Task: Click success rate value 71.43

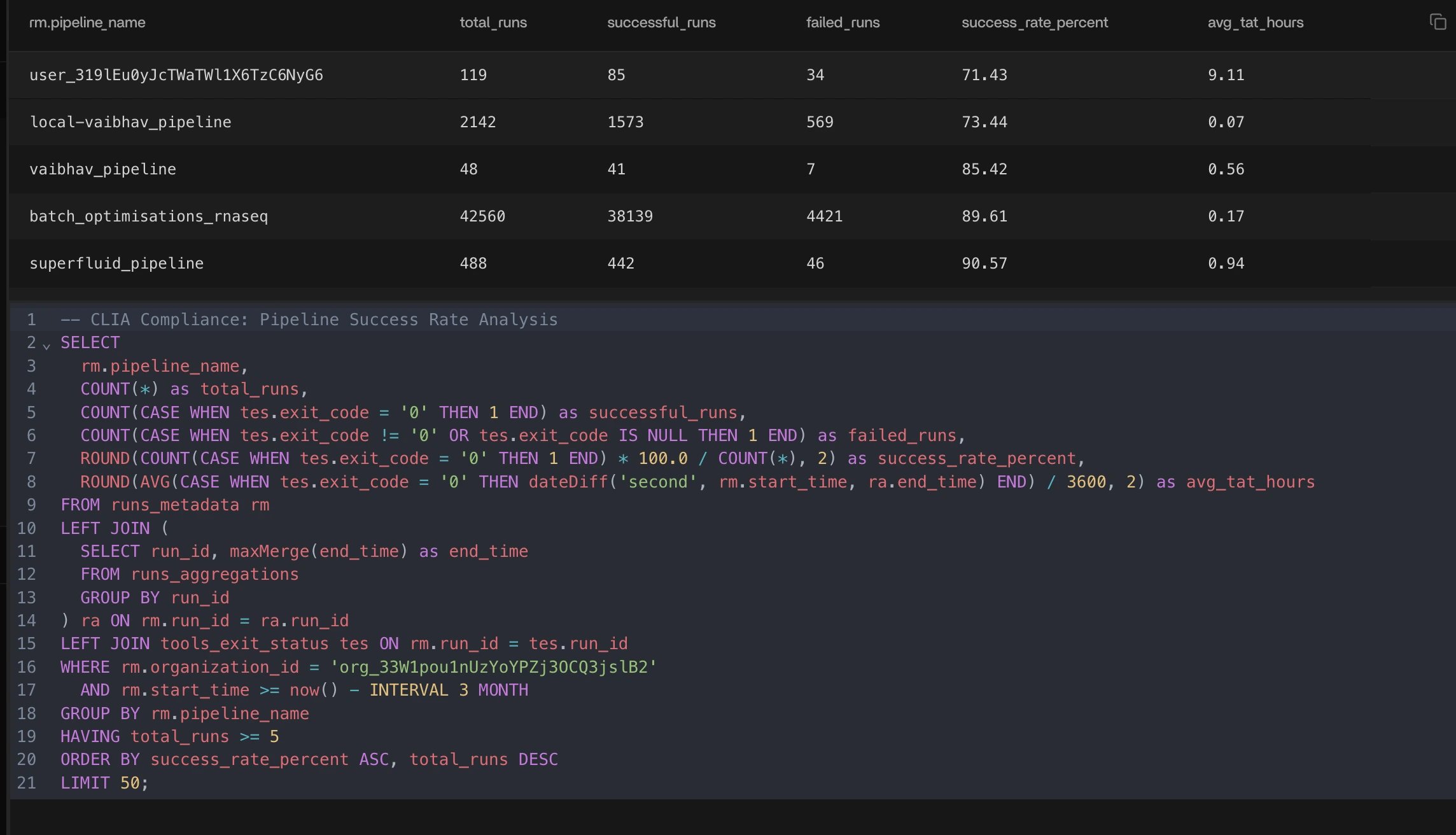Action: click(x=984, y=75)
